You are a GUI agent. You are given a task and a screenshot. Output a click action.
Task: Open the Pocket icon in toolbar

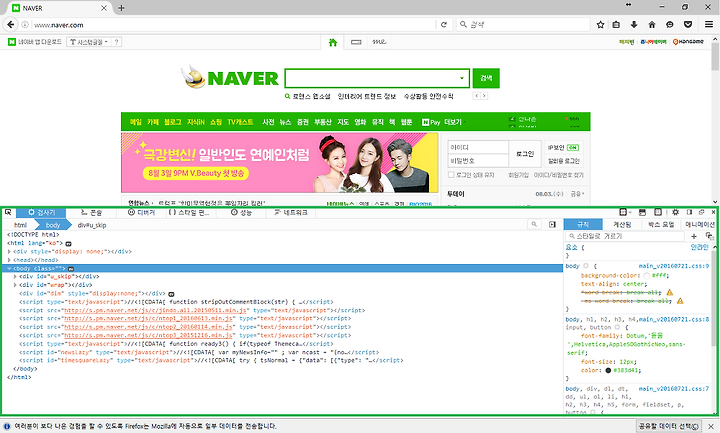[x=688, y=25]
